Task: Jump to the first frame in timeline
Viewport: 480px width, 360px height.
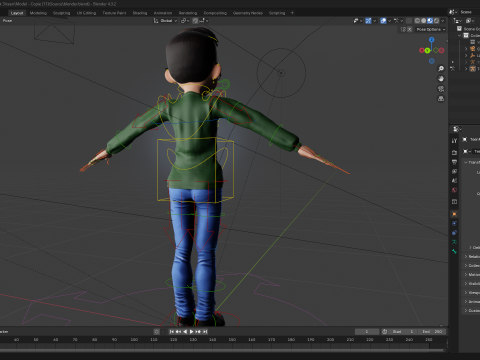Action: tap(172, 332)
